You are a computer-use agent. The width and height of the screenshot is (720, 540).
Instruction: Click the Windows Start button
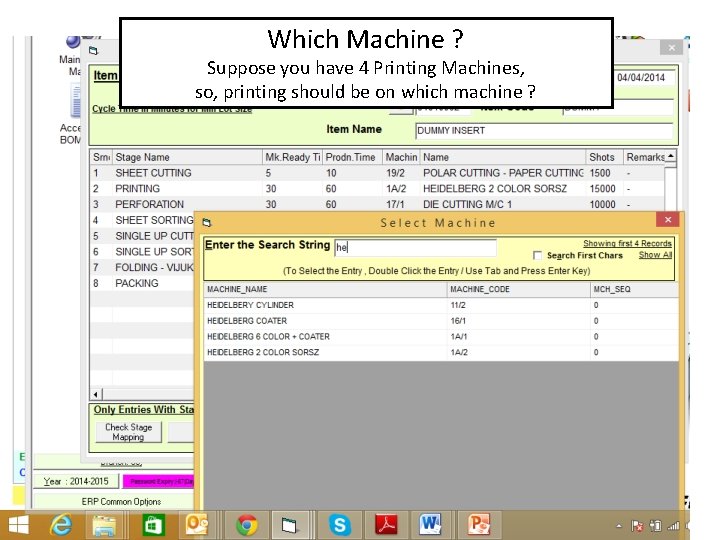18,525
